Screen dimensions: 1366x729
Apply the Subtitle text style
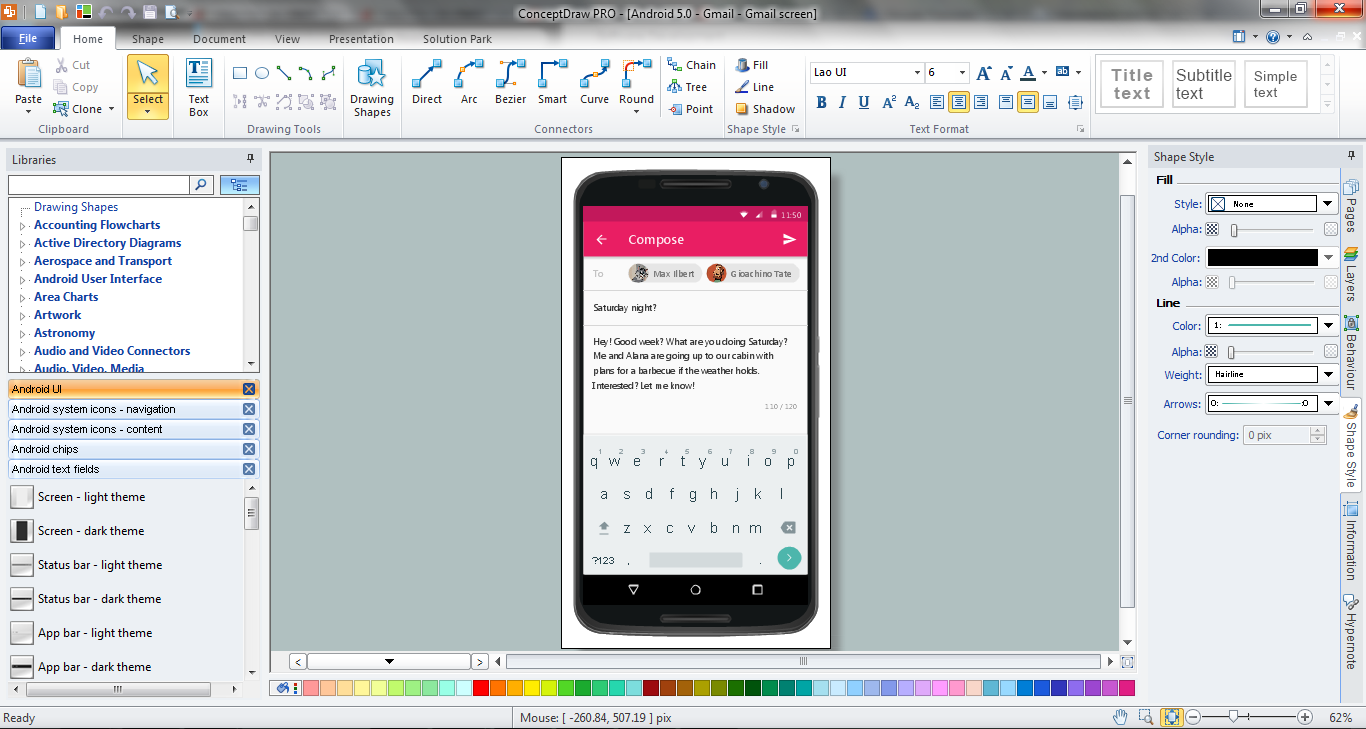coord(1204,84)
